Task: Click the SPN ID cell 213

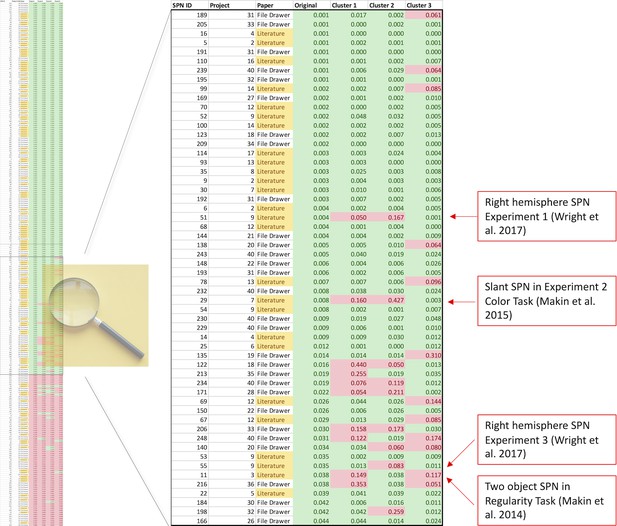Action: click(x=190, y=374)
